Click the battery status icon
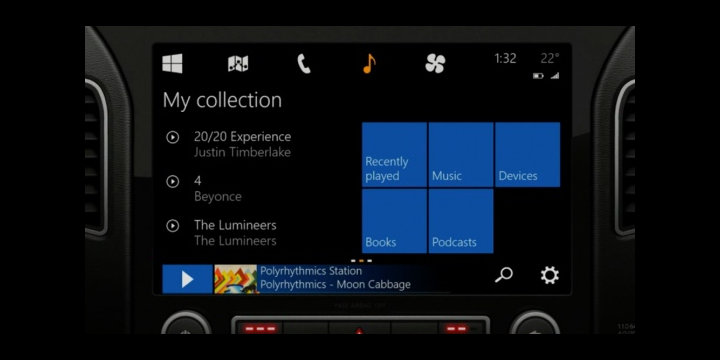The image size is (720, 360). pyautogui.click(x=538, y=76)
